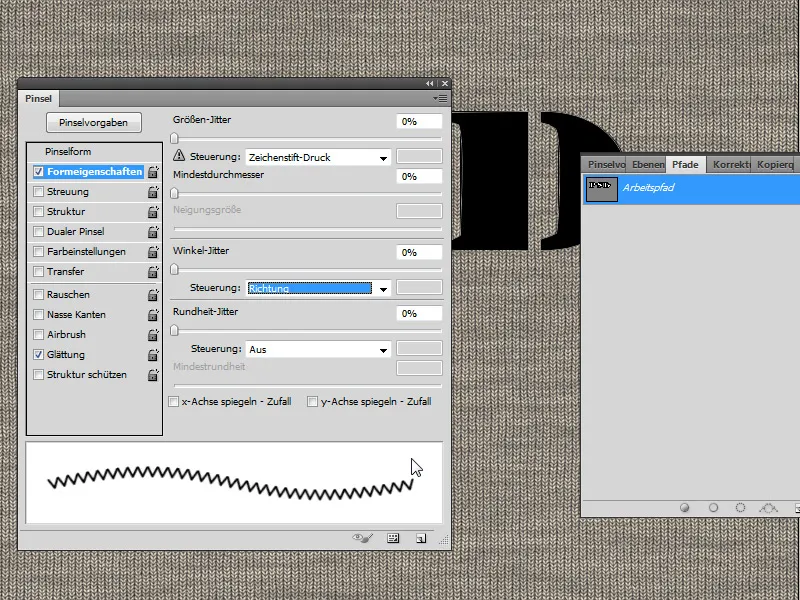Image resolution: width=800 pixels, height=600 pixels.
Task: Click the Mindestdurchmesser slider handle
Action: point(174,193)
